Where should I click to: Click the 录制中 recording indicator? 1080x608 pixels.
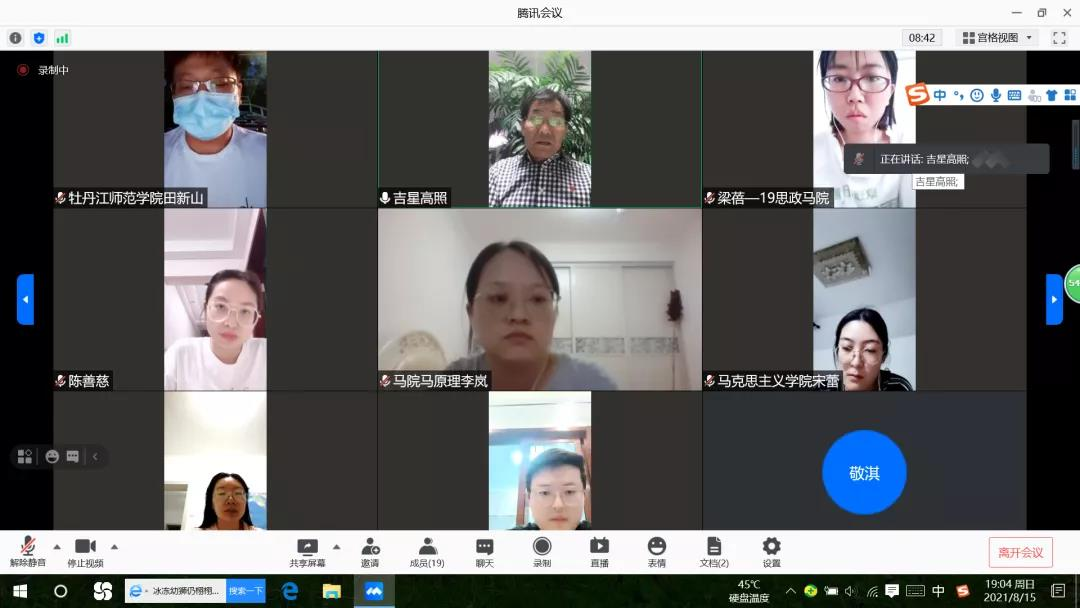click(x=43, y=70)
